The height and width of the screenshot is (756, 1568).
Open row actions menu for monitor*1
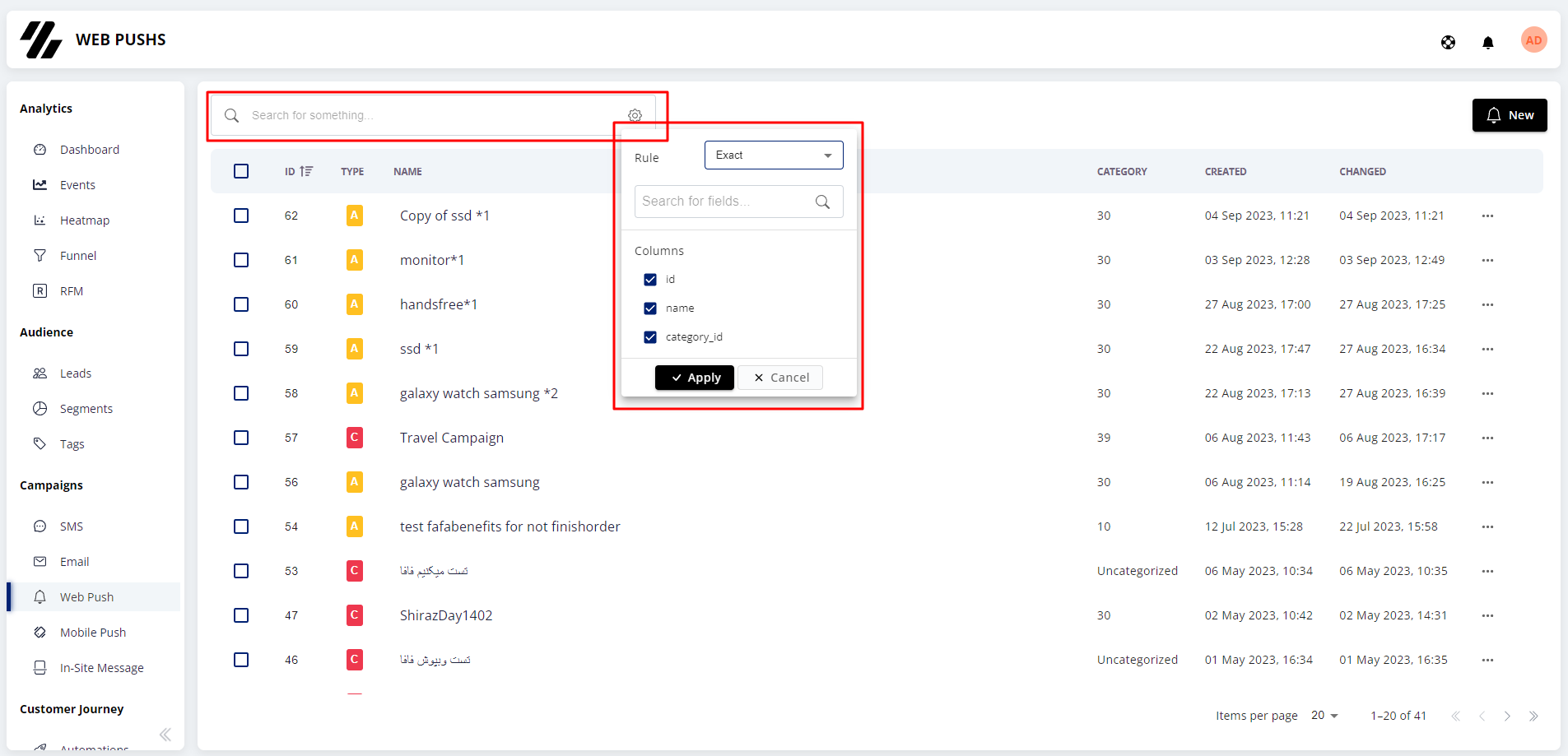[x=1487, y=260]
